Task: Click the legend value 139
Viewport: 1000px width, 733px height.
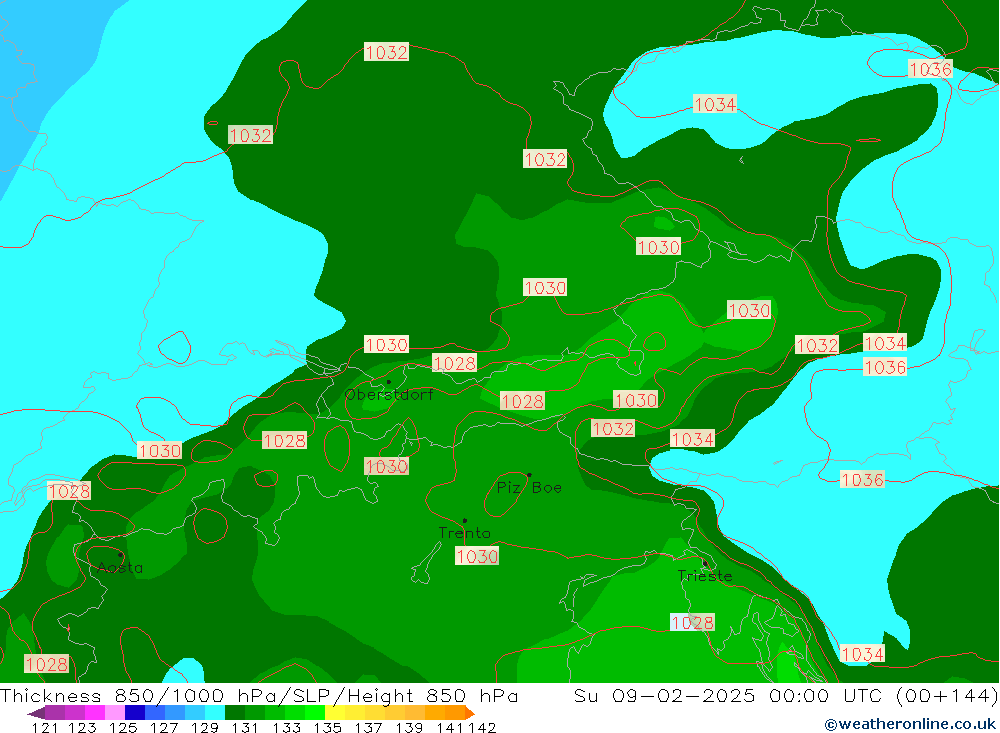Action: (x=409, y=727)
